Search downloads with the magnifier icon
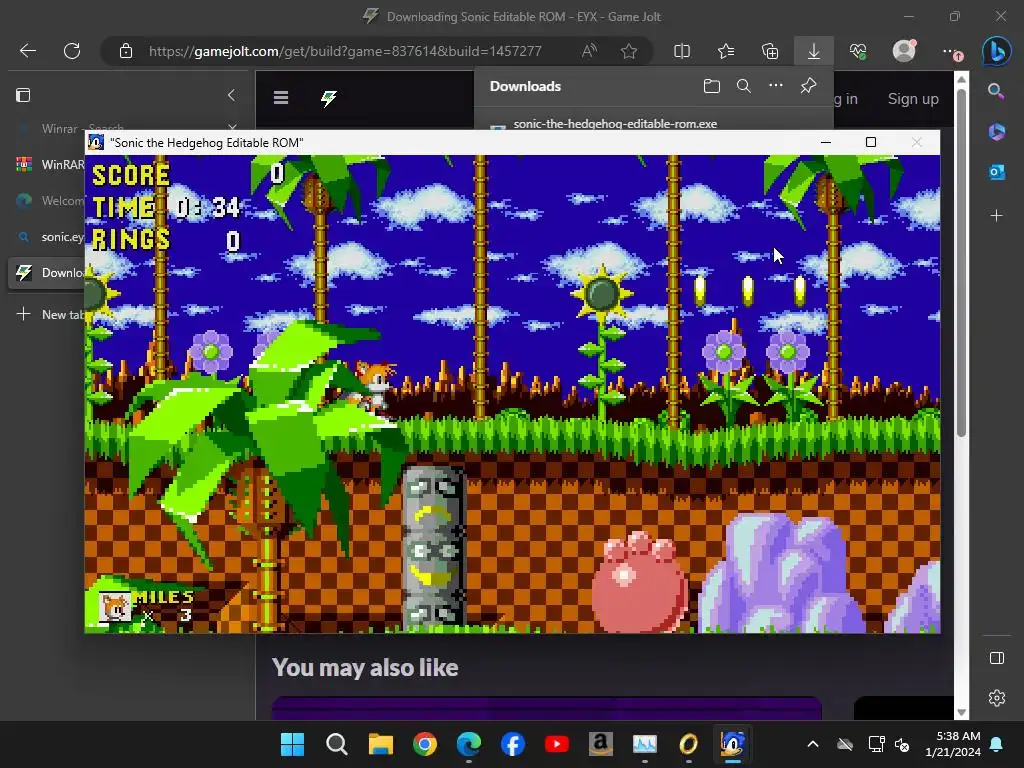This screenshot has width=1024, height=768. (x=744, y=86)
